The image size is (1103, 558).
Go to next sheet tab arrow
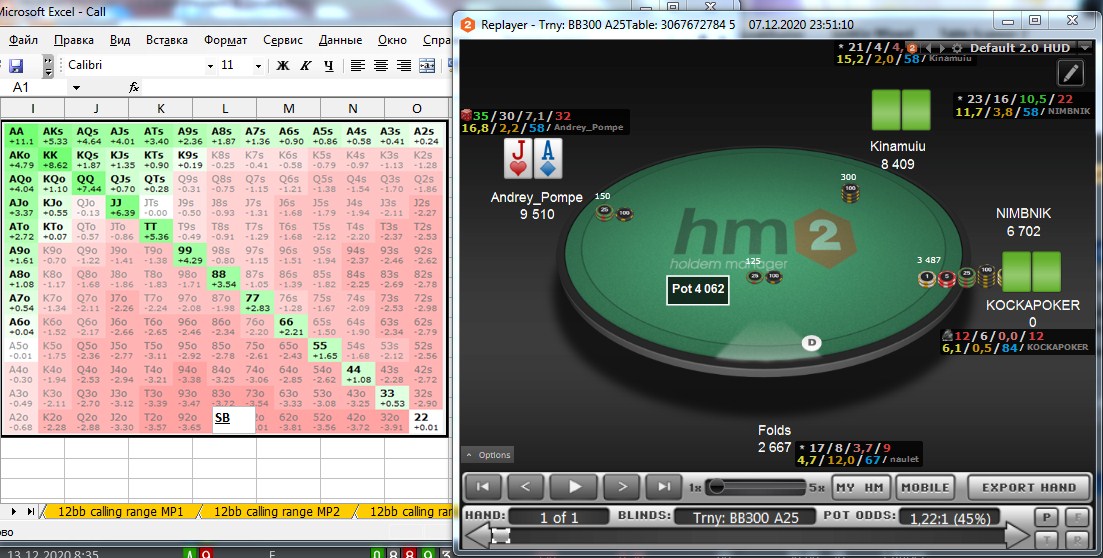pos(13,512)
